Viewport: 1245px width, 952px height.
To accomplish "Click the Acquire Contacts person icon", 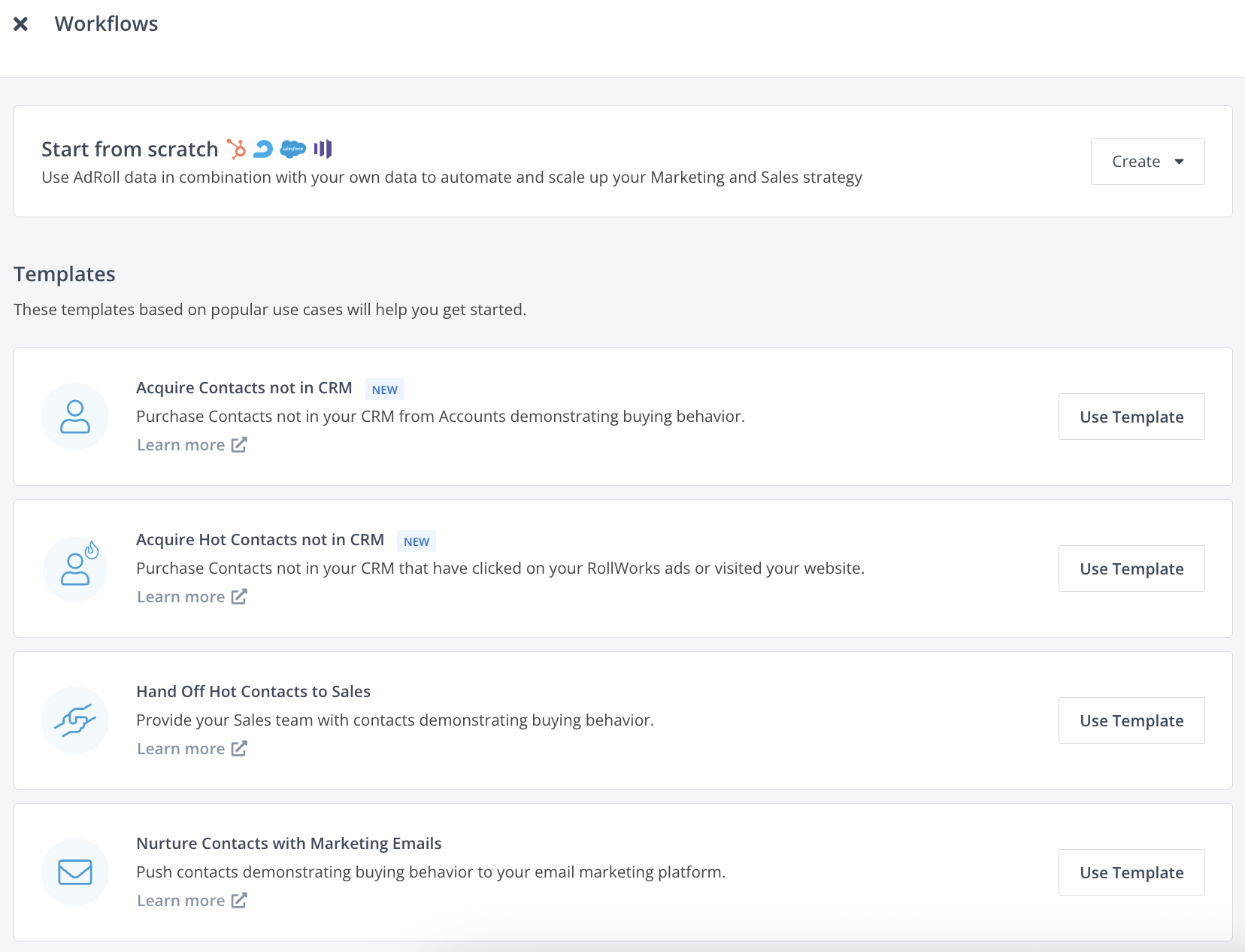I will (x=75, y=417).
